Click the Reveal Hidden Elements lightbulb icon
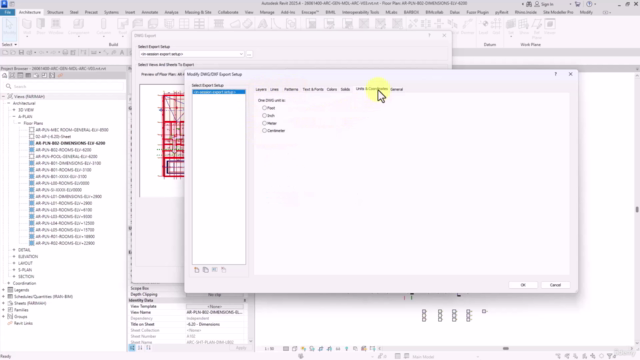The width and height of the screenshot is (640, 360). click(x=347, y=349)
